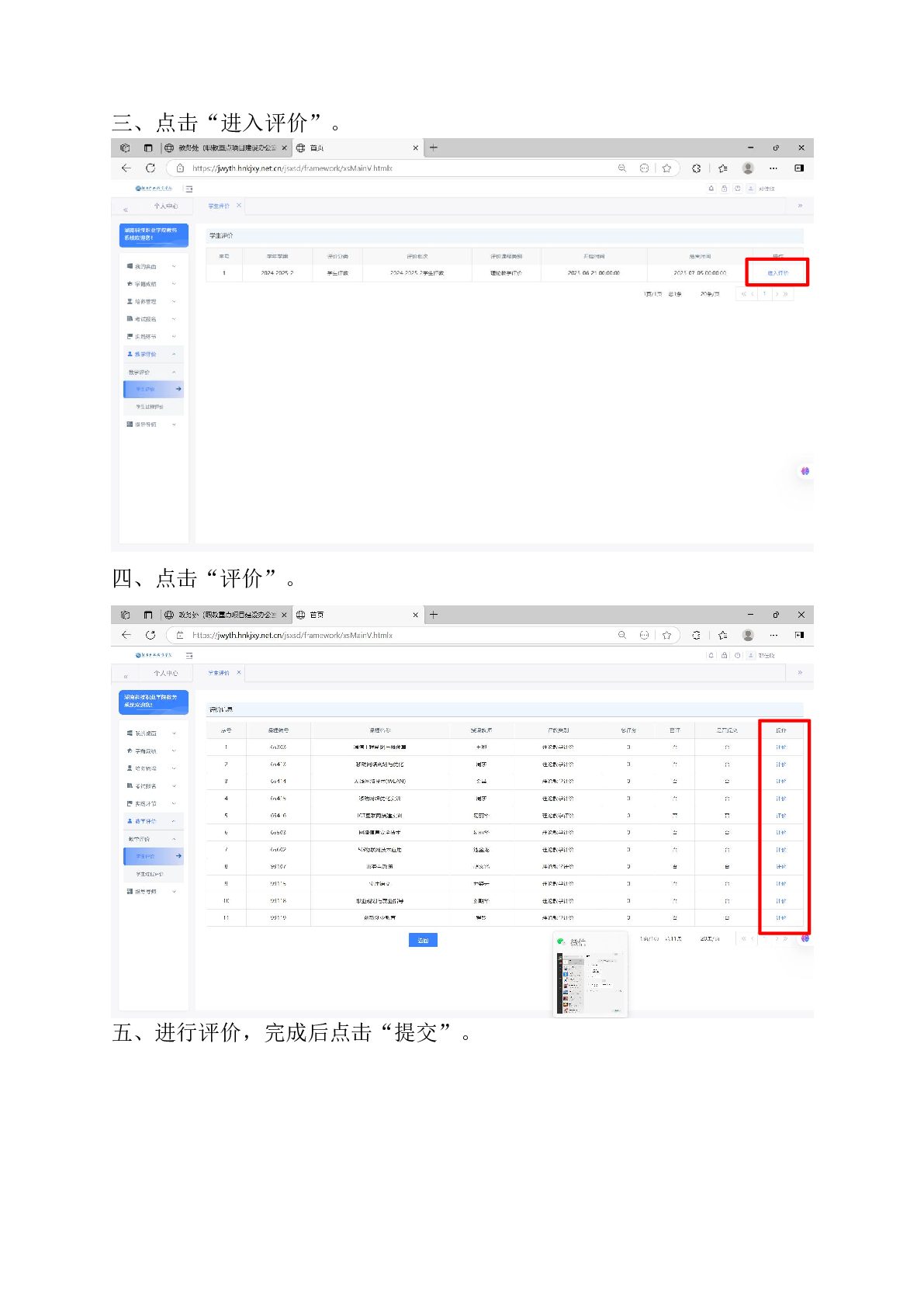This screenshot has width=924, height=1307.
Task: Toggle sidebar hamburger icon in step-four page header
Action: point(189,656)
